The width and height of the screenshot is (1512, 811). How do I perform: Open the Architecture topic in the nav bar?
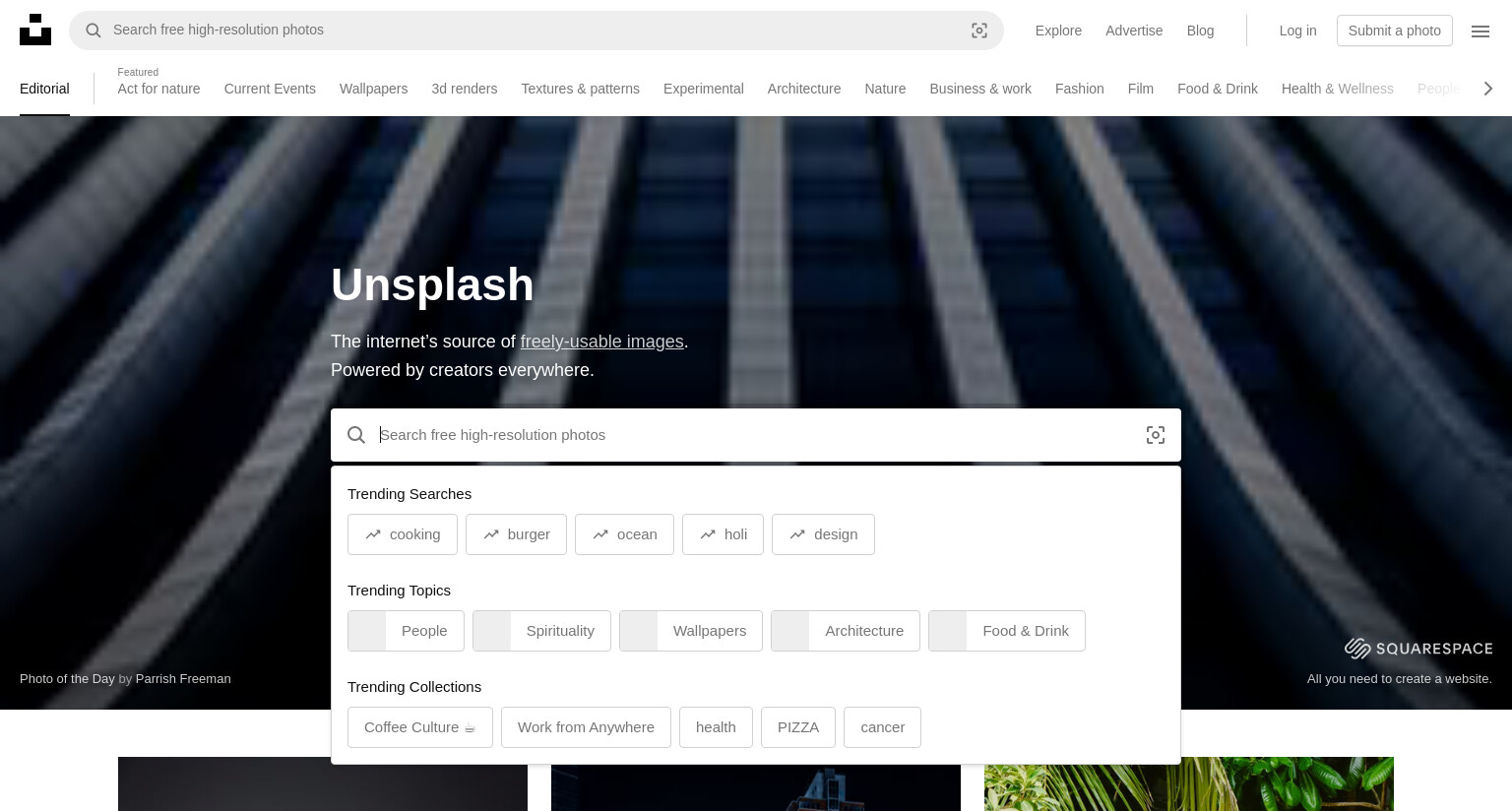point(804,89)
